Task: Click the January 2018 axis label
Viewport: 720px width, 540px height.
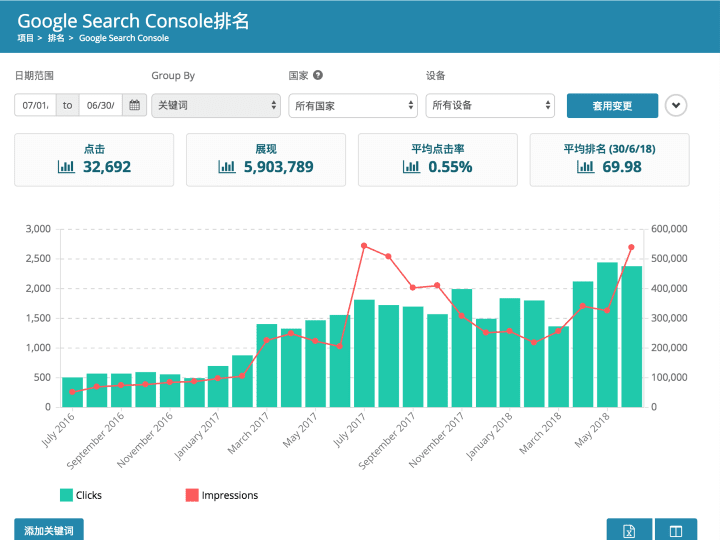Action: coord(489,436)
